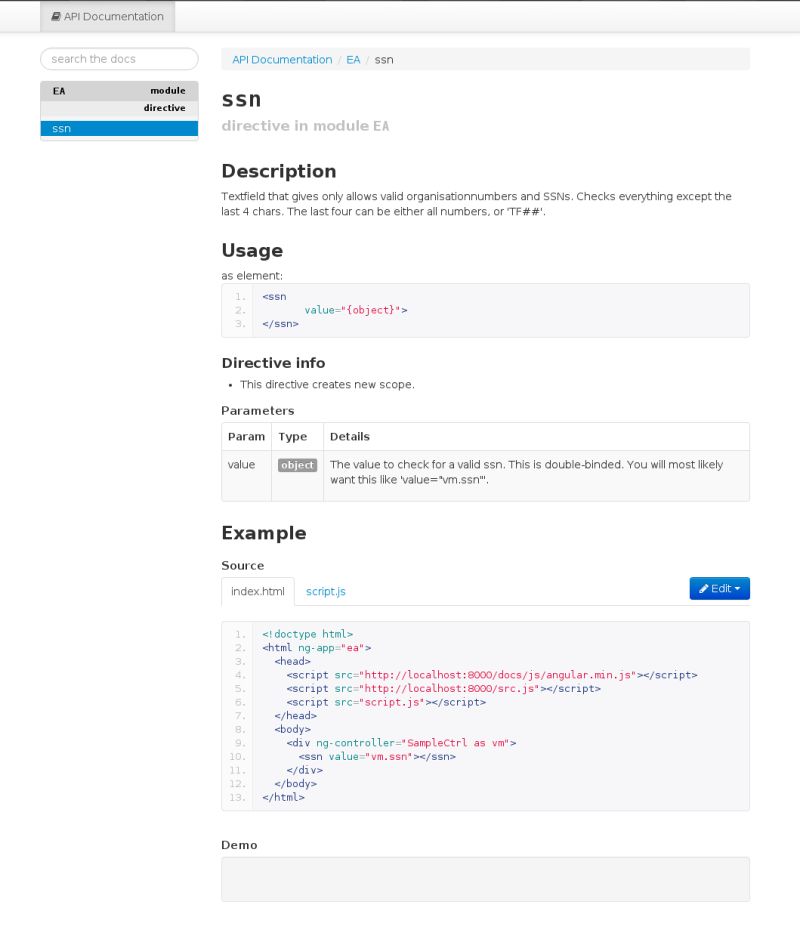The height and width of the screenshot is (942, 800).
Task: Click line number 10 in the source code
Action: click(240, 756)
